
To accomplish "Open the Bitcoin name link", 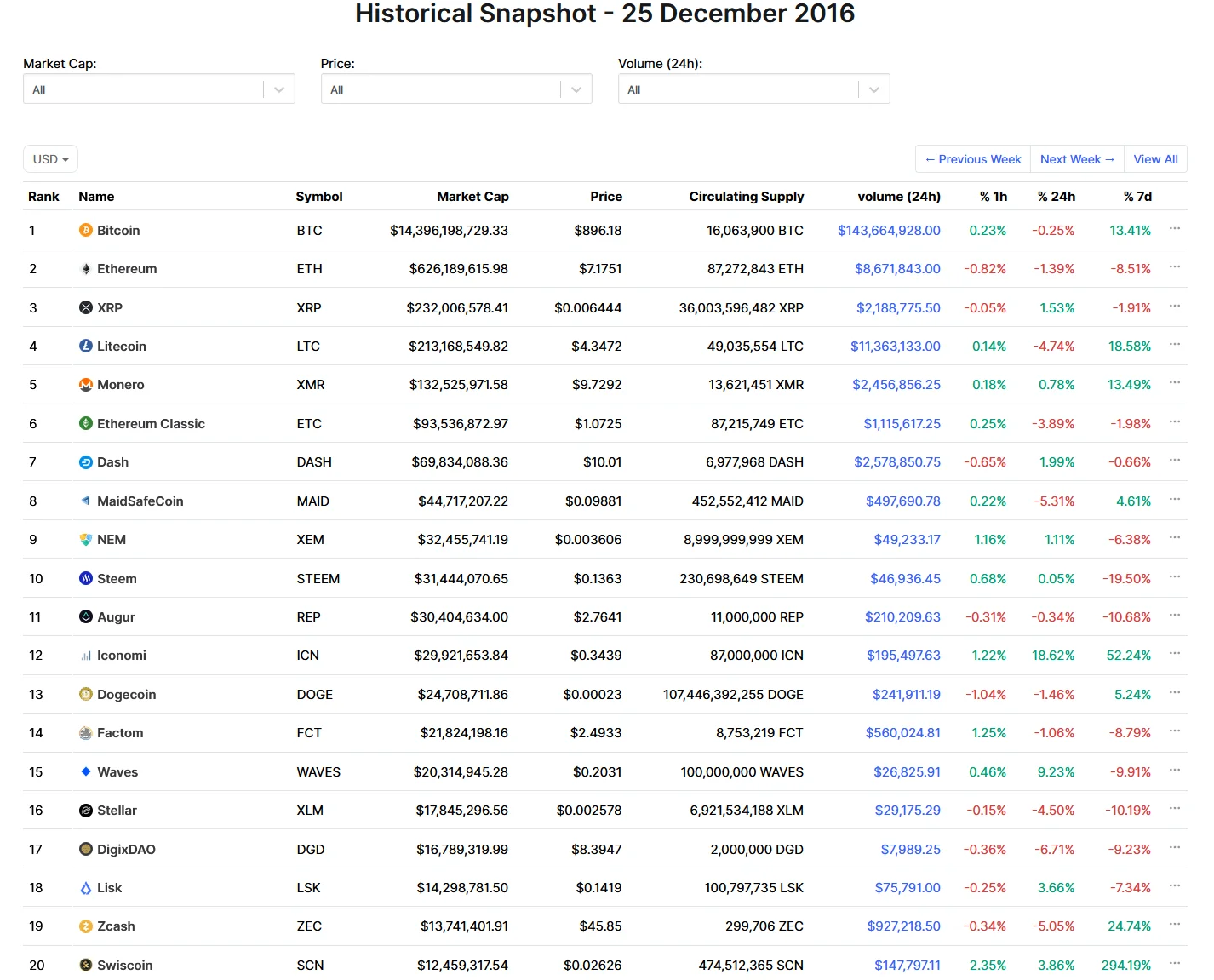I will (x=118, y=231).
